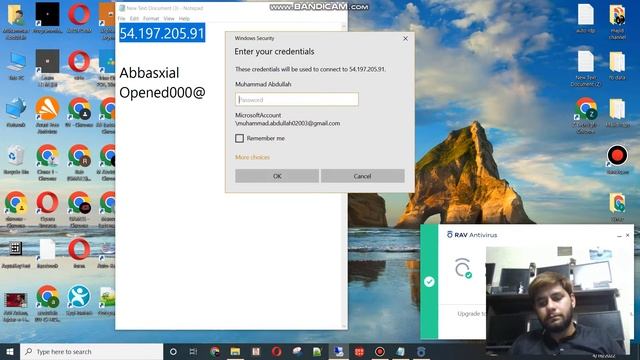Open the red grid app on taskbar

pos(359,351)
